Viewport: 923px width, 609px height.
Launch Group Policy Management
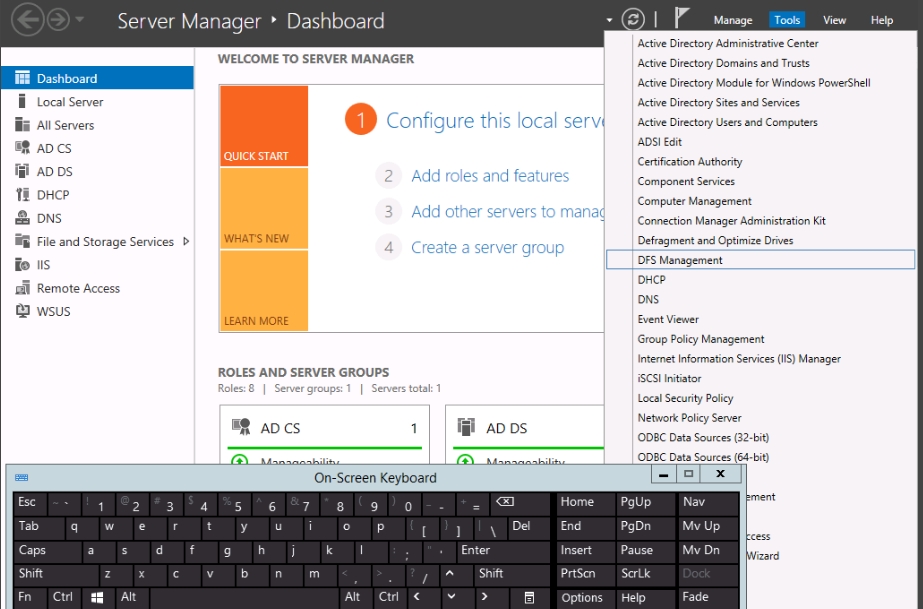click(x=761, y=339)
